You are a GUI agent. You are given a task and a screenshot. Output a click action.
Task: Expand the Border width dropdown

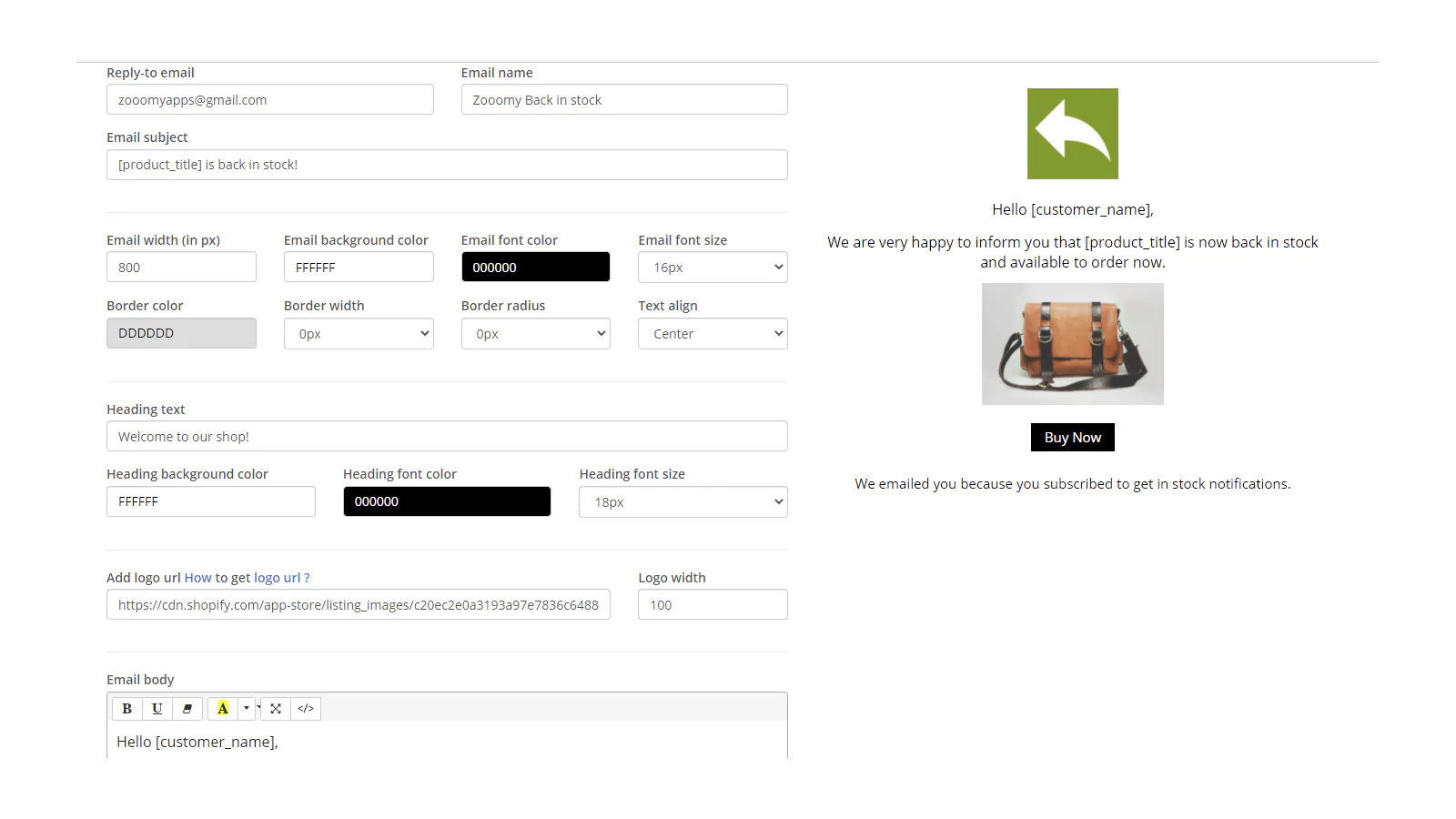click(x=359, y=334)
